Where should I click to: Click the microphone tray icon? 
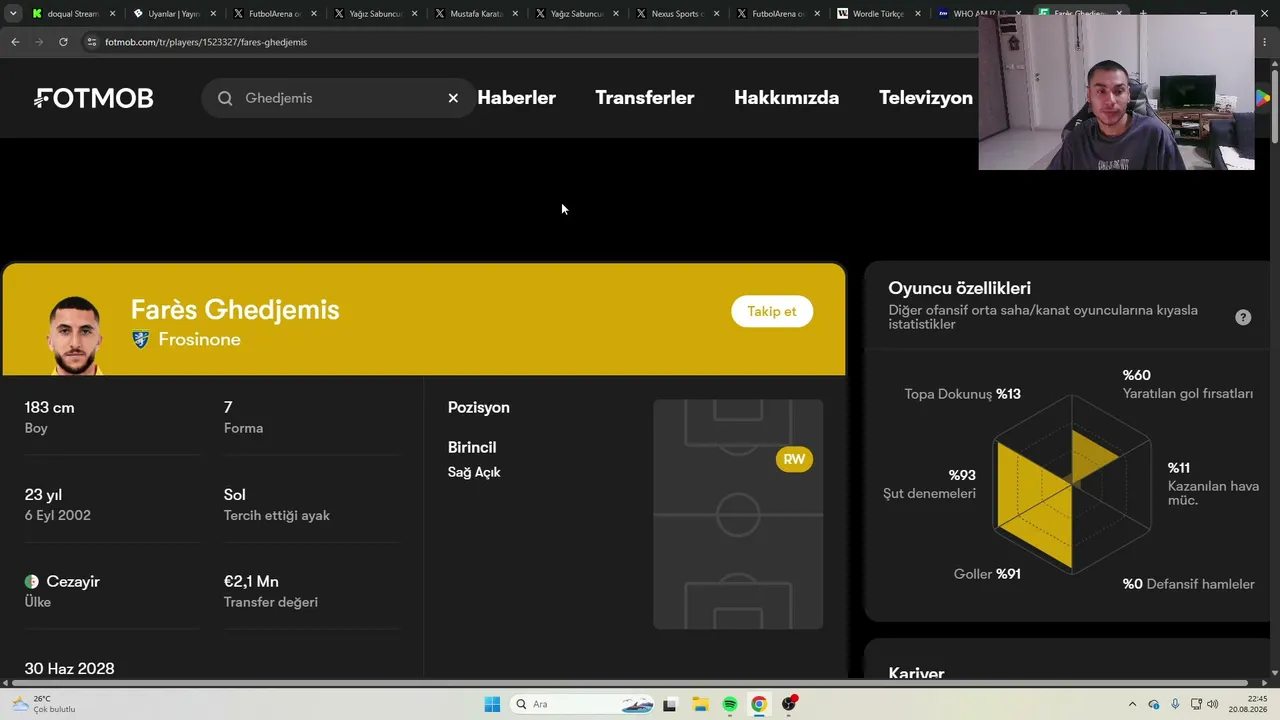pyautogui.click(x=1175, y=704)
